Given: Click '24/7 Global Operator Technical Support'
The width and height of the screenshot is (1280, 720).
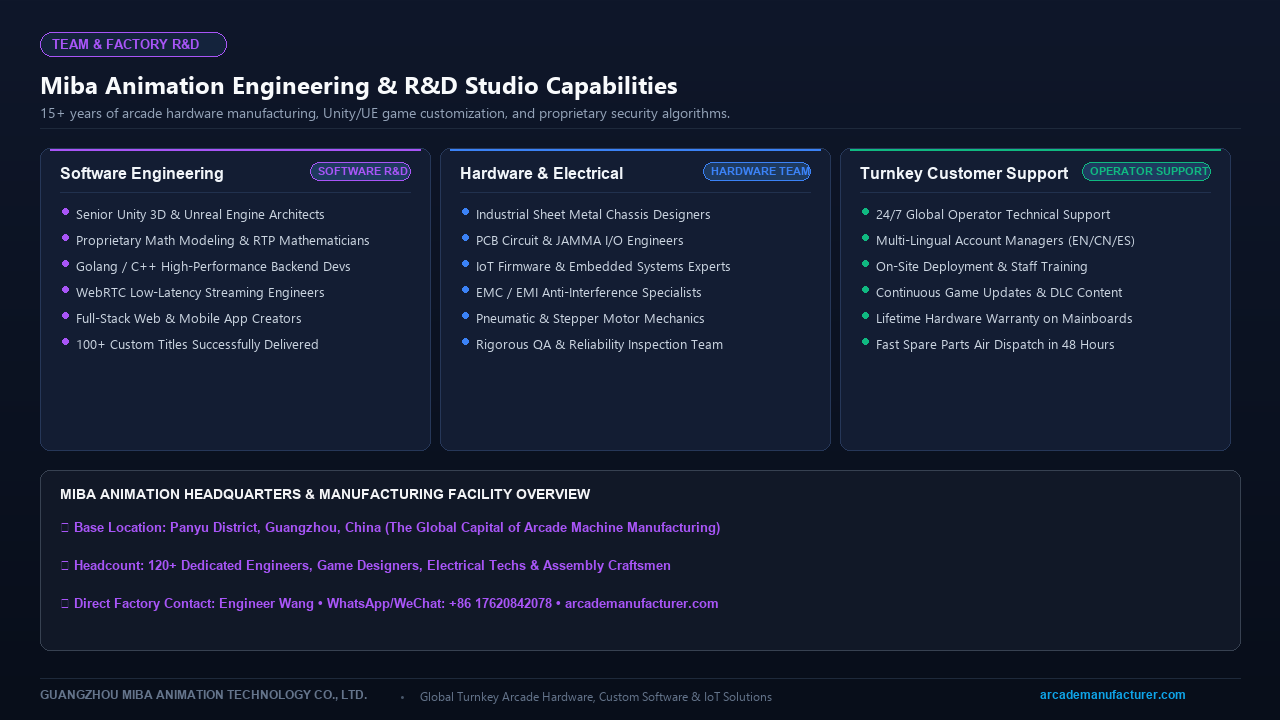Looking at the screenshot, I should 993,215.
